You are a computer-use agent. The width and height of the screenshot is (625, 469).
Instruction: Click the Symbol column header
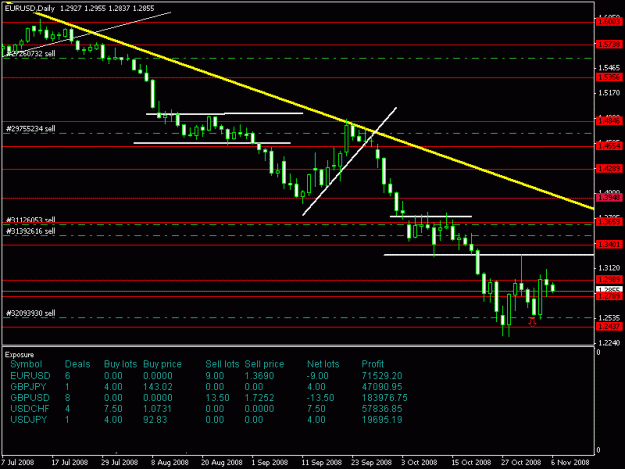tap(26, 364)
